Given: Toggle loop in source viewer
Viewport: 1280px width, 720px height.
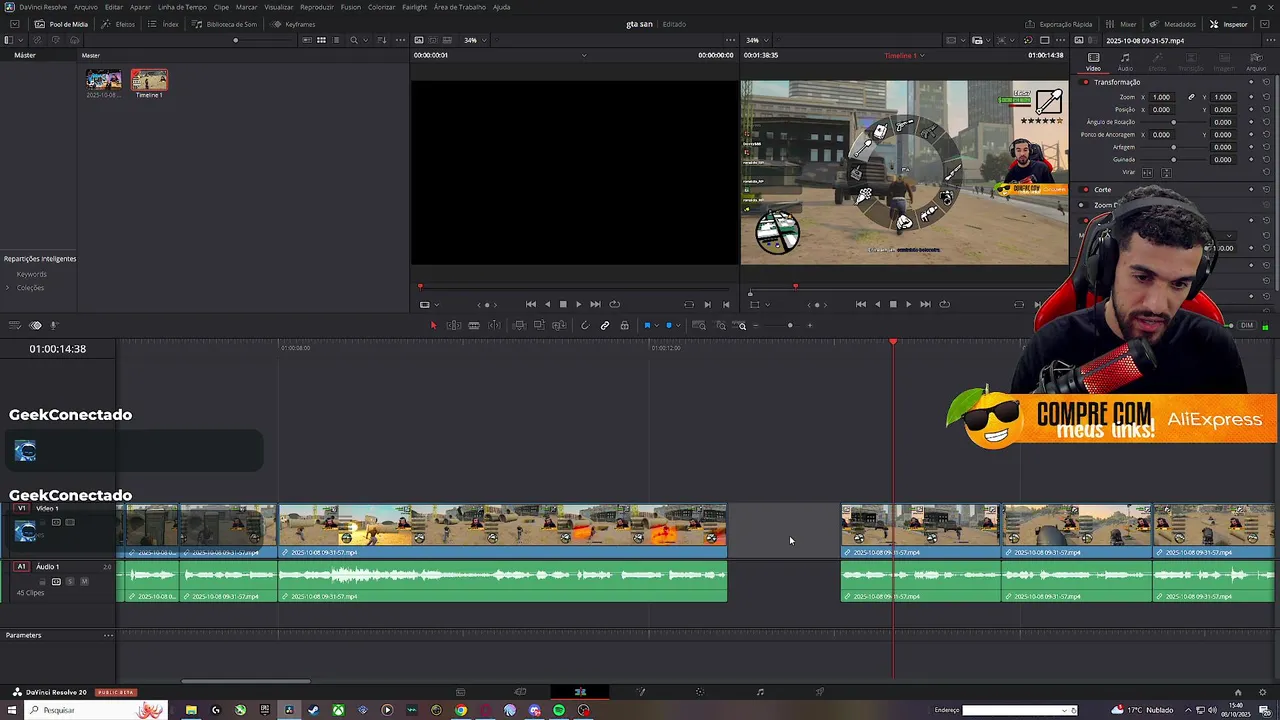Looking at the screenshot, I should [614, 304].
